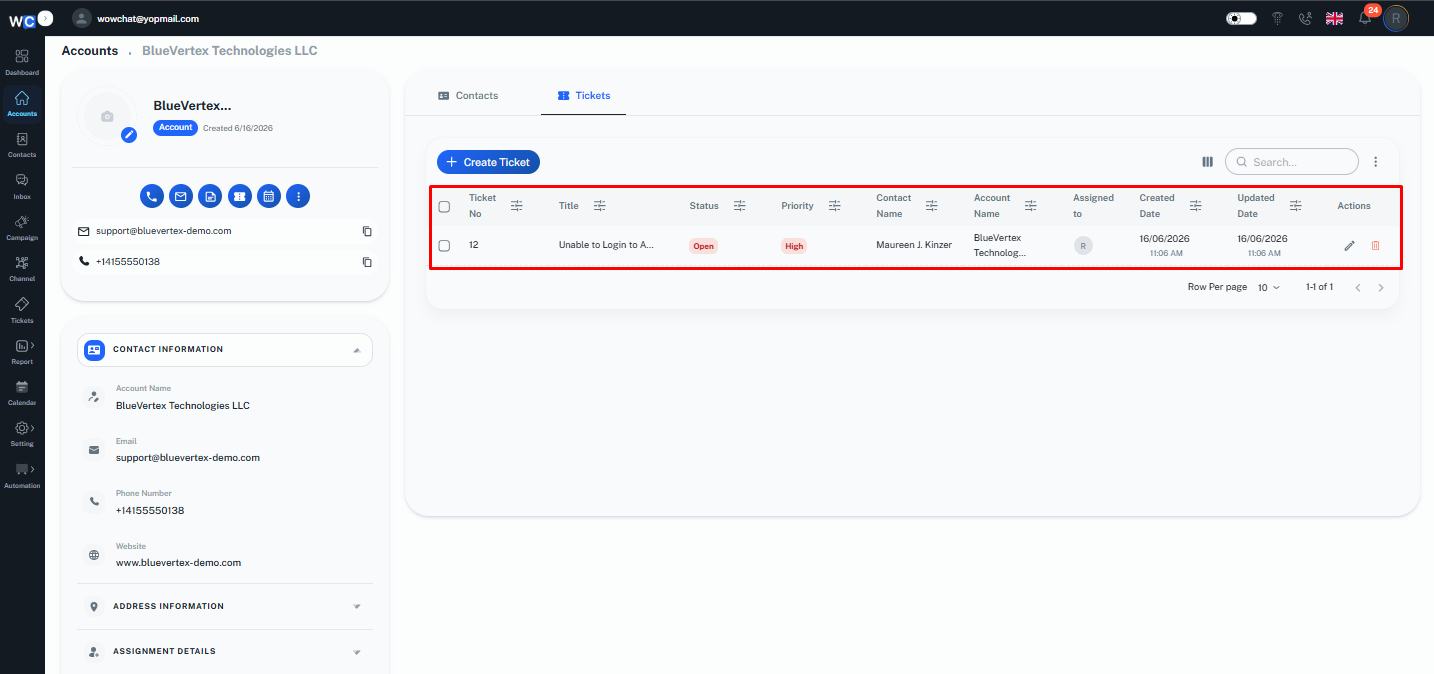Open the three-dot menu next to search
This screenshot has height=674, width=1434.
1376,162
